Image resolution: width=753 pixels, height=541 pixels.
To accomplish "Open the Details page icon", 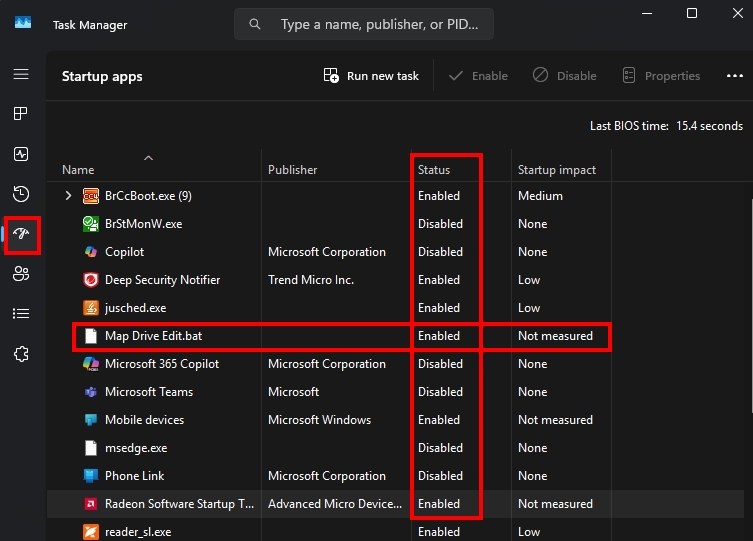I will pyautogui.click(x=21, y=314).
